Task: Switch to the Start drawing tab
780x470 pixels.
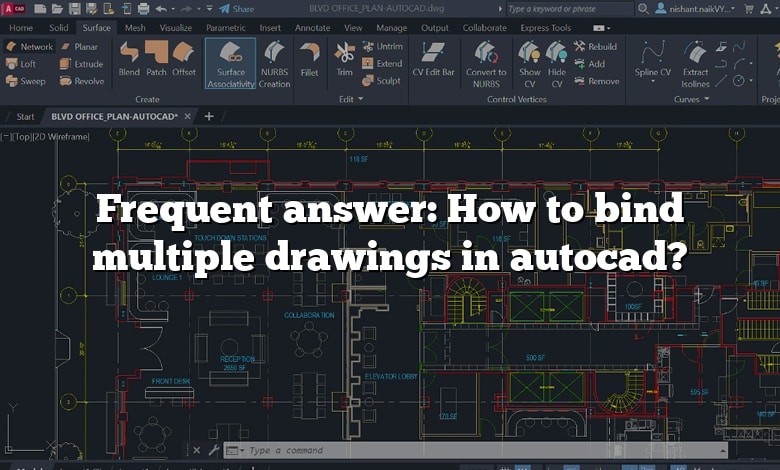Action: (25, 116)
